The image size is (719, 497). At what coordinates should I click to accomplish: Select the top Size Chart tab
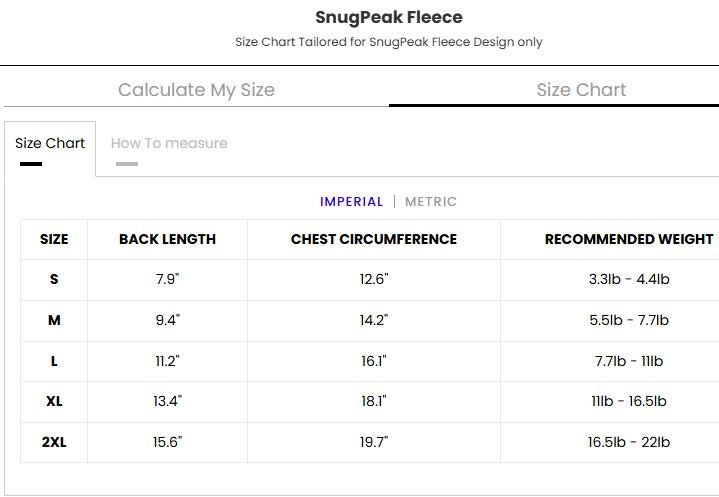tap(581, 90)
